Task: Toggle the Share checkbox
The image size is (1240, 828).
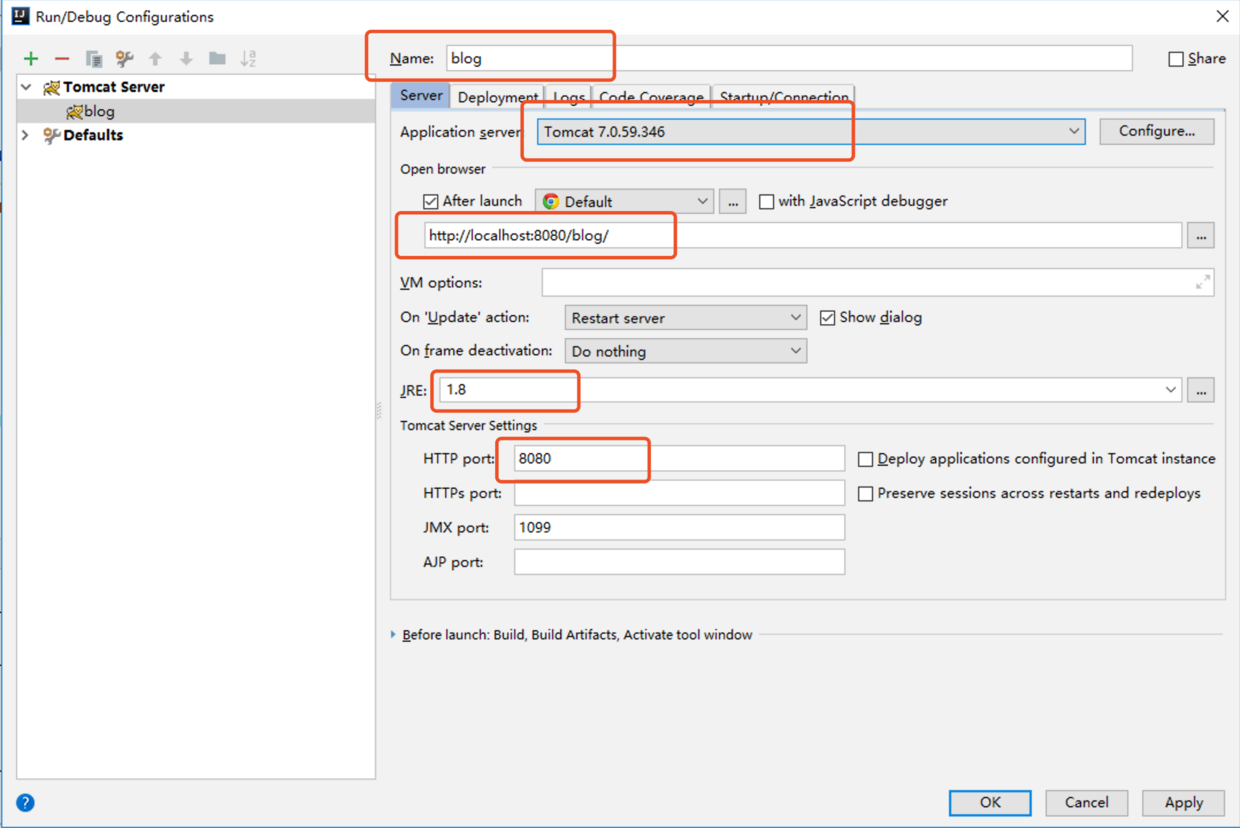Action: coord(1176,59)
